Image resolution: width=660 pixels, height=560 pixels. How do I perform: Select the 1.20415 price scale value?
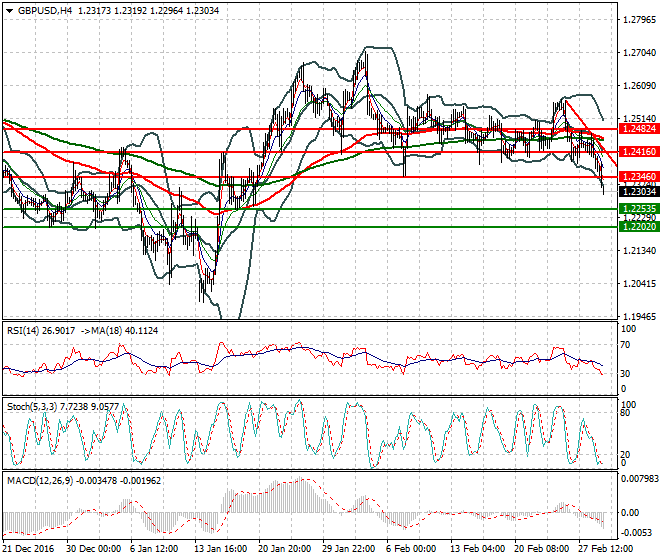point(639,283)
